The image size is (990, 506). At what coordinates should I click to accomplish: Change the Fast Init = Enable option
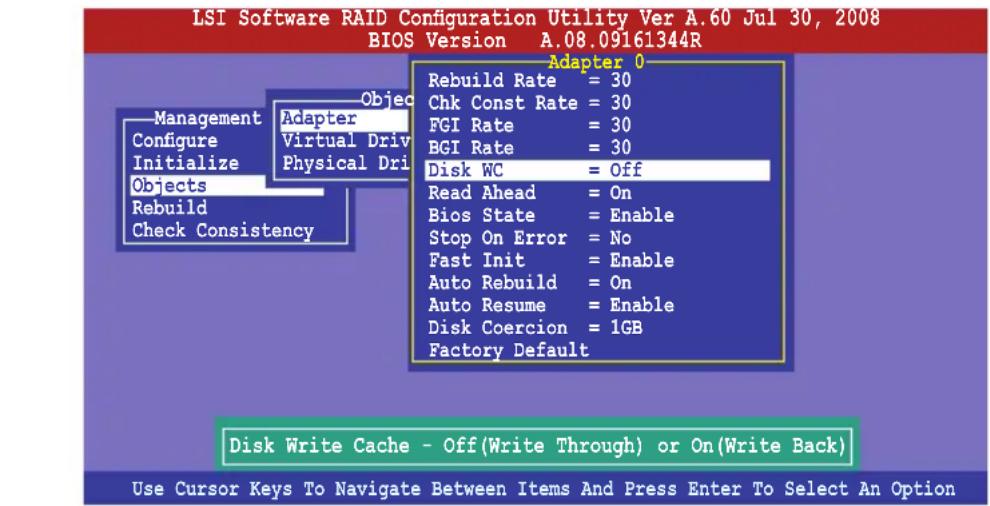[x=551, y=260]
